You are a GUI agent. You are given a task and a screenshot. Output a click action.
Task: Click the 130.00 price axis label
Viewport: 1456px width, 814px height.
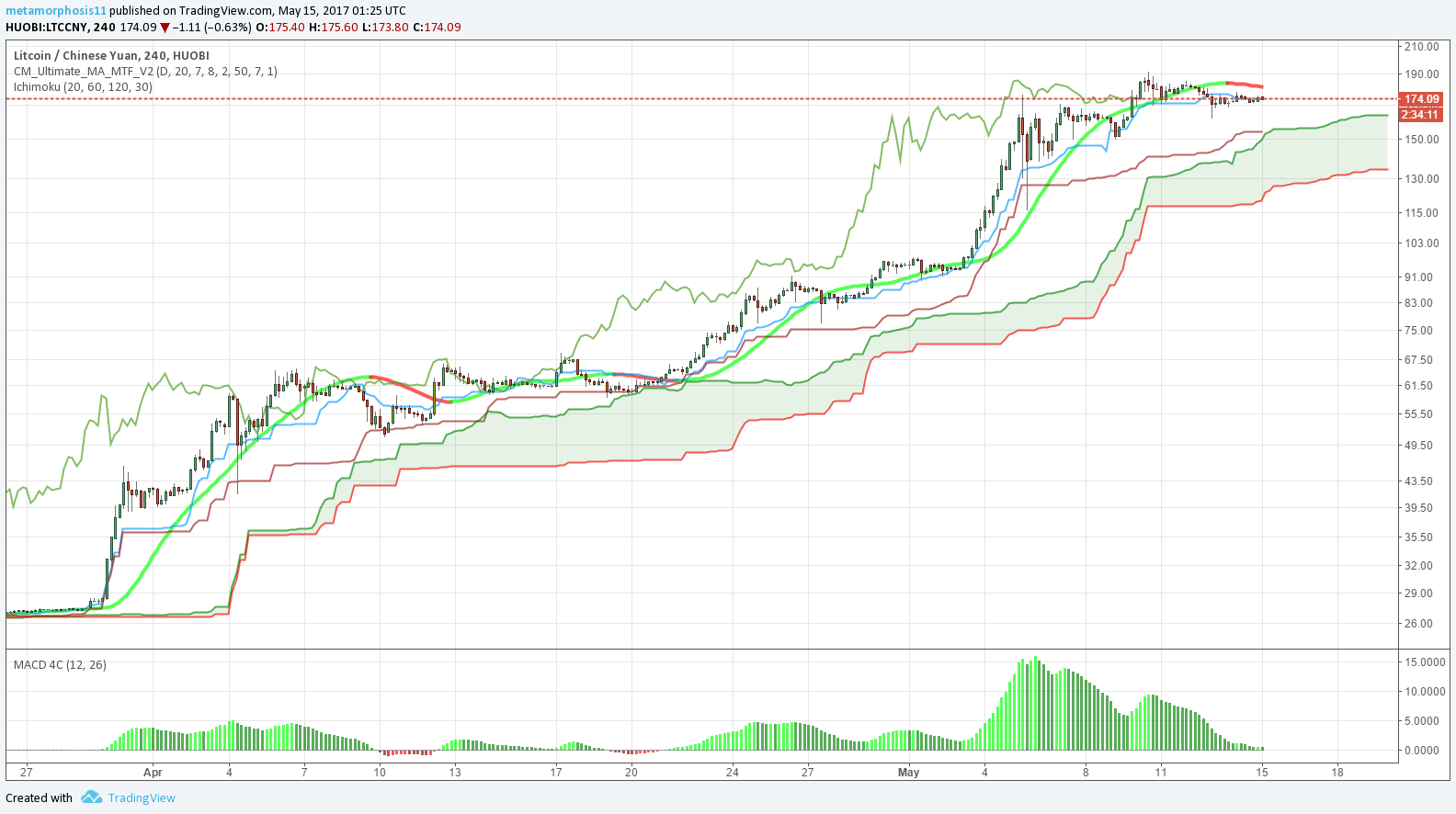pos(1422,178)
